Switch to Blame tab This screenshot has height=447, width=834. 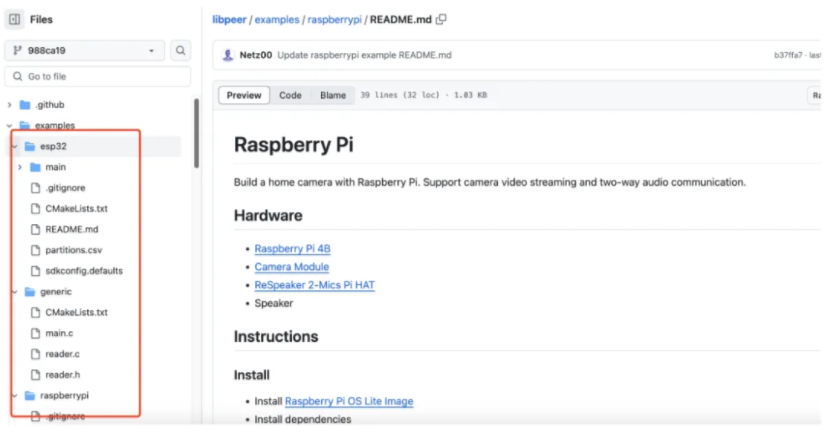[332, 95]
